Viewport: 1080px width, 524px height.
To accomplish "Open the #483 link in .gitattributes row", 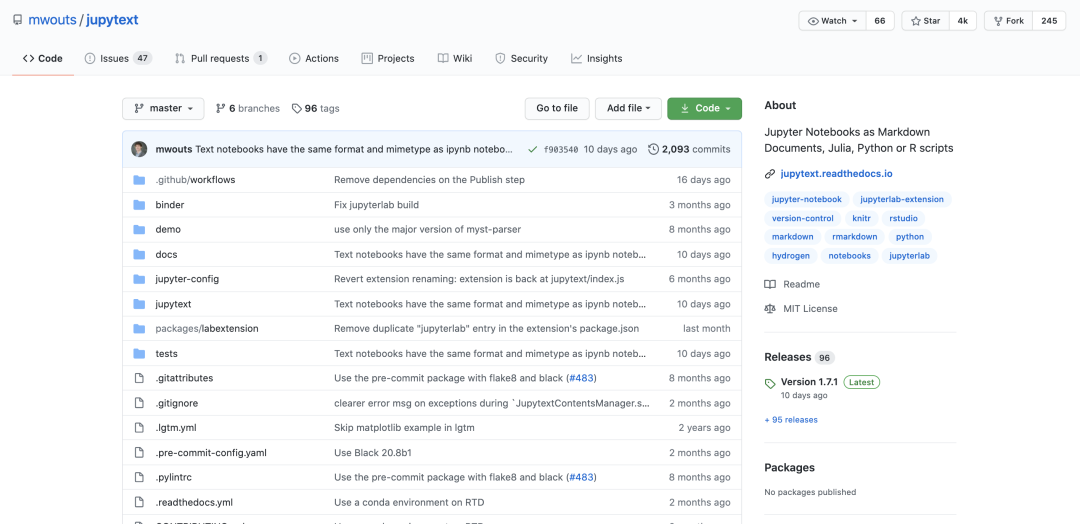I will click(581, 378).
